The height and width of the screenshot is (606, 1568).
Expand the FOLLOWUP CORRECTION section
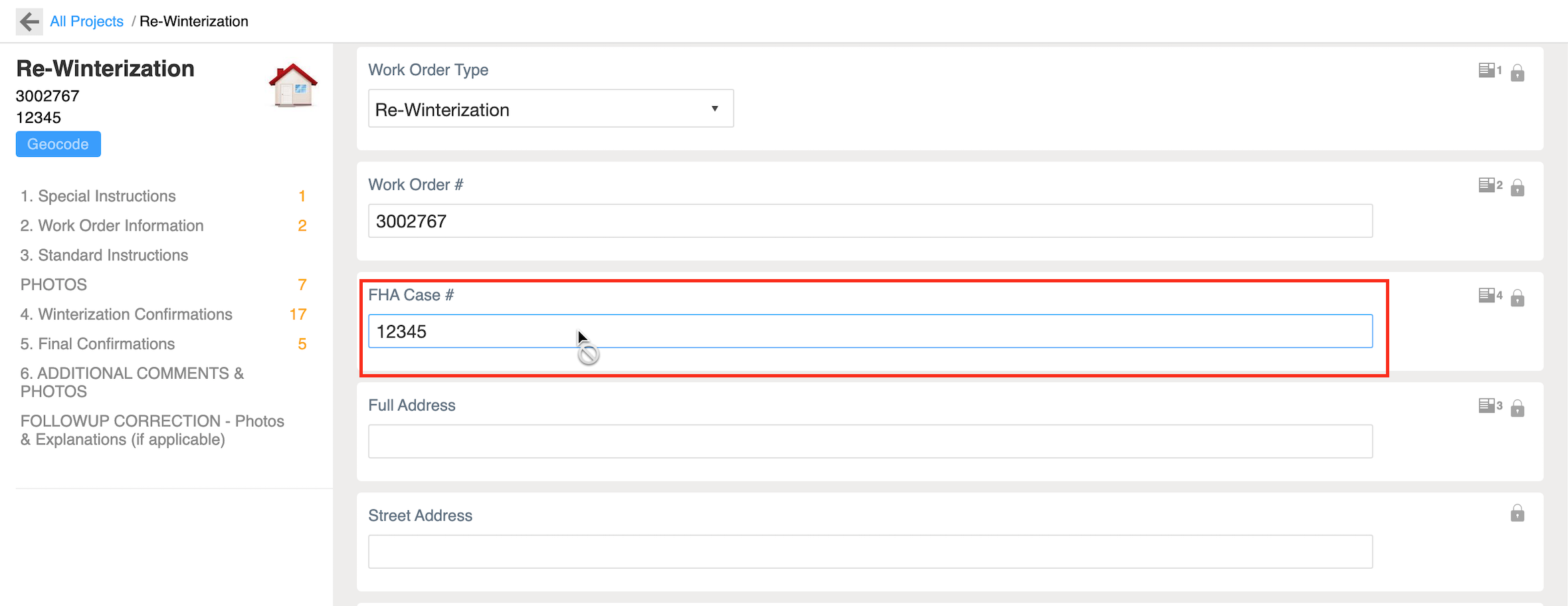click(x=152, y=430)
